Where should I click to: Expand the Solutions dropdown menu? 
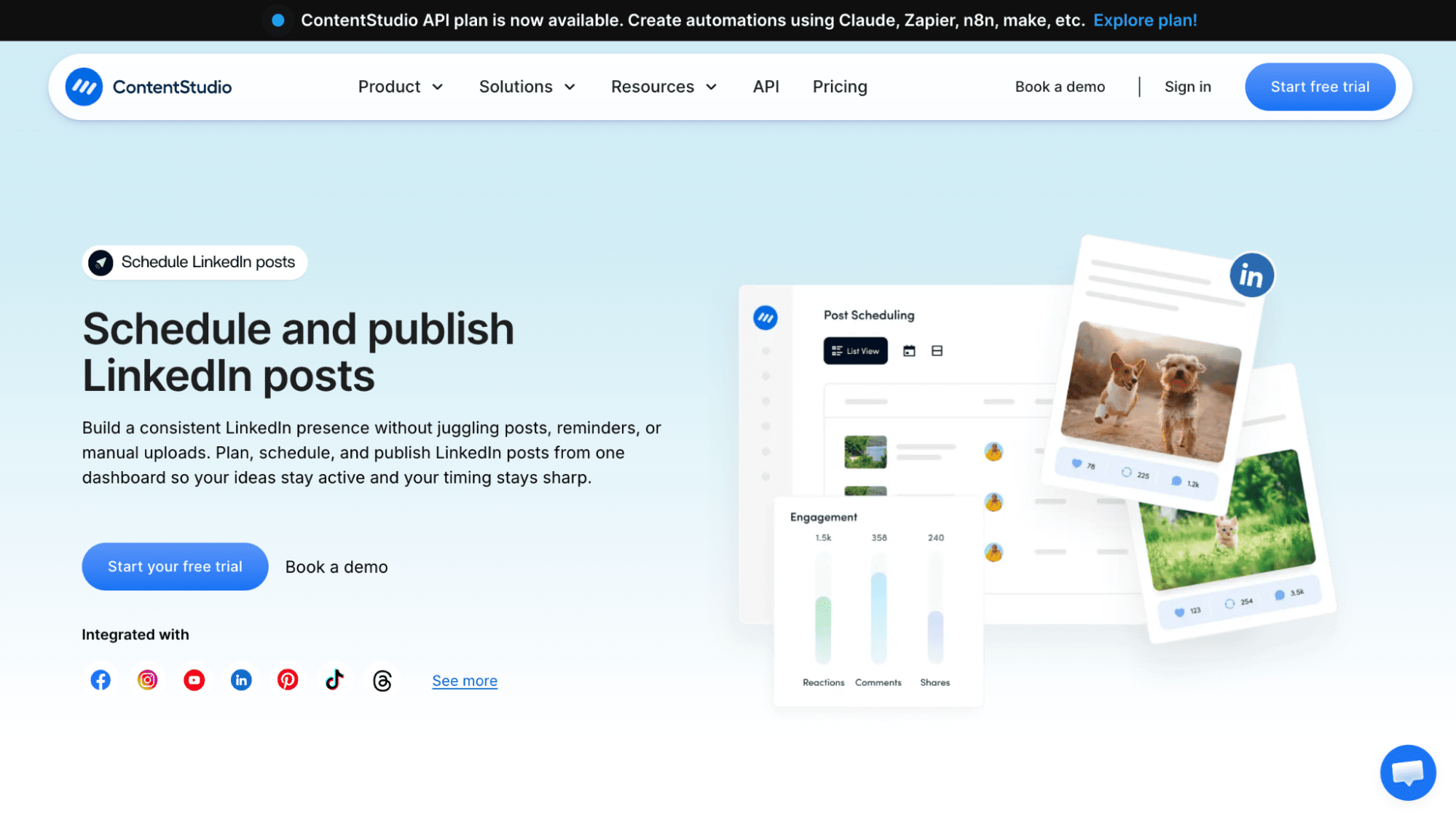coord(527,87)
